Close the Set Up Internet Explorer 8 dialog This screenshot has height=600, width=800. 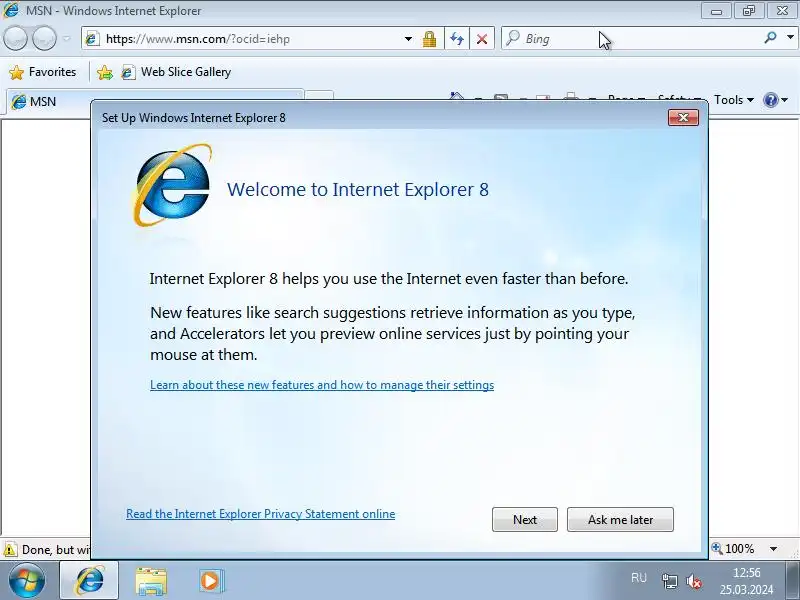click(683, 118)
